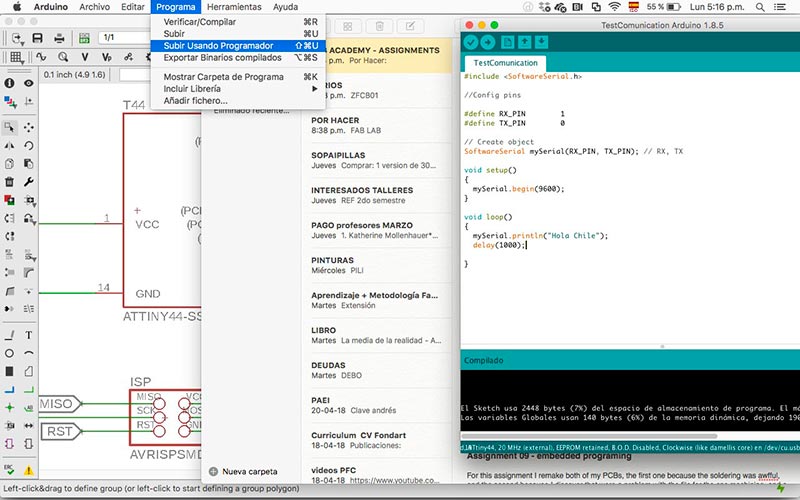Screen dimensions: 800x500
Task: Open the DEUDAS note
Action: [376, 370]
